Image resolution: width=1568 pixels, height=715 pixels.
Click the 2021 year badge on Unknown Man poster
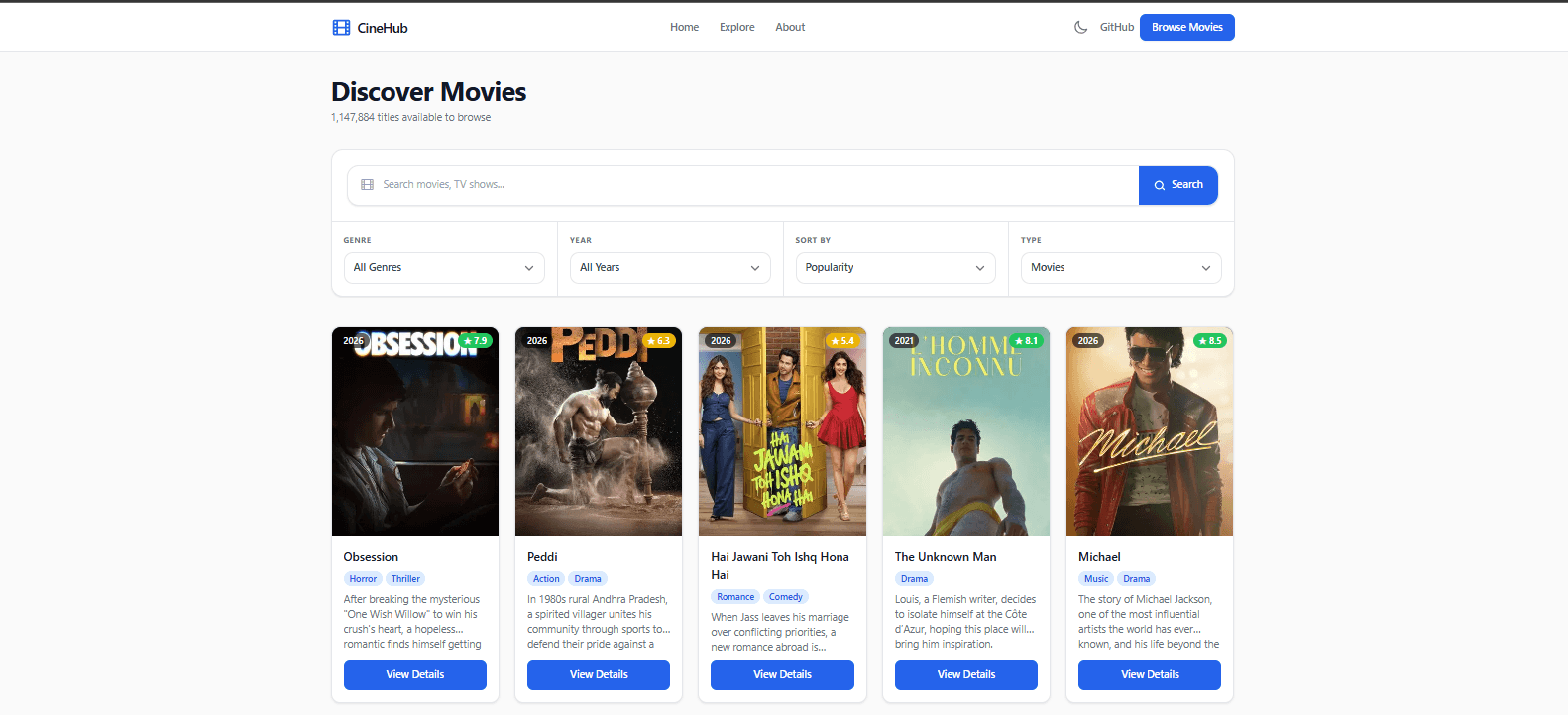[904, 341]
